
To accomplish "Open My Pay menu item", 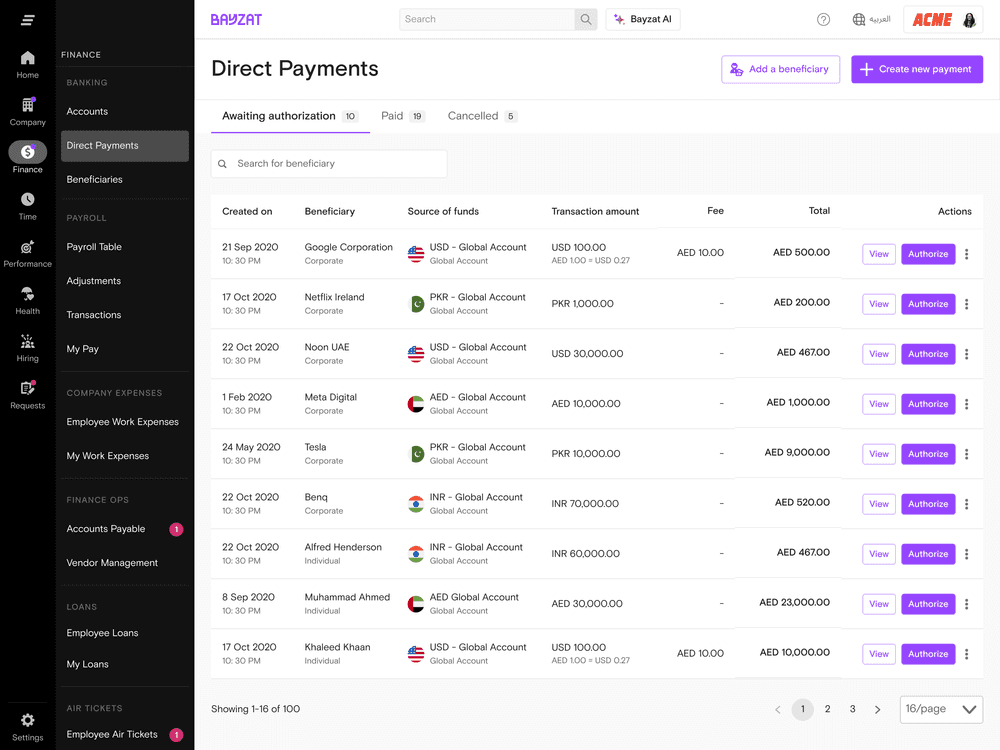I will (82, 349).
